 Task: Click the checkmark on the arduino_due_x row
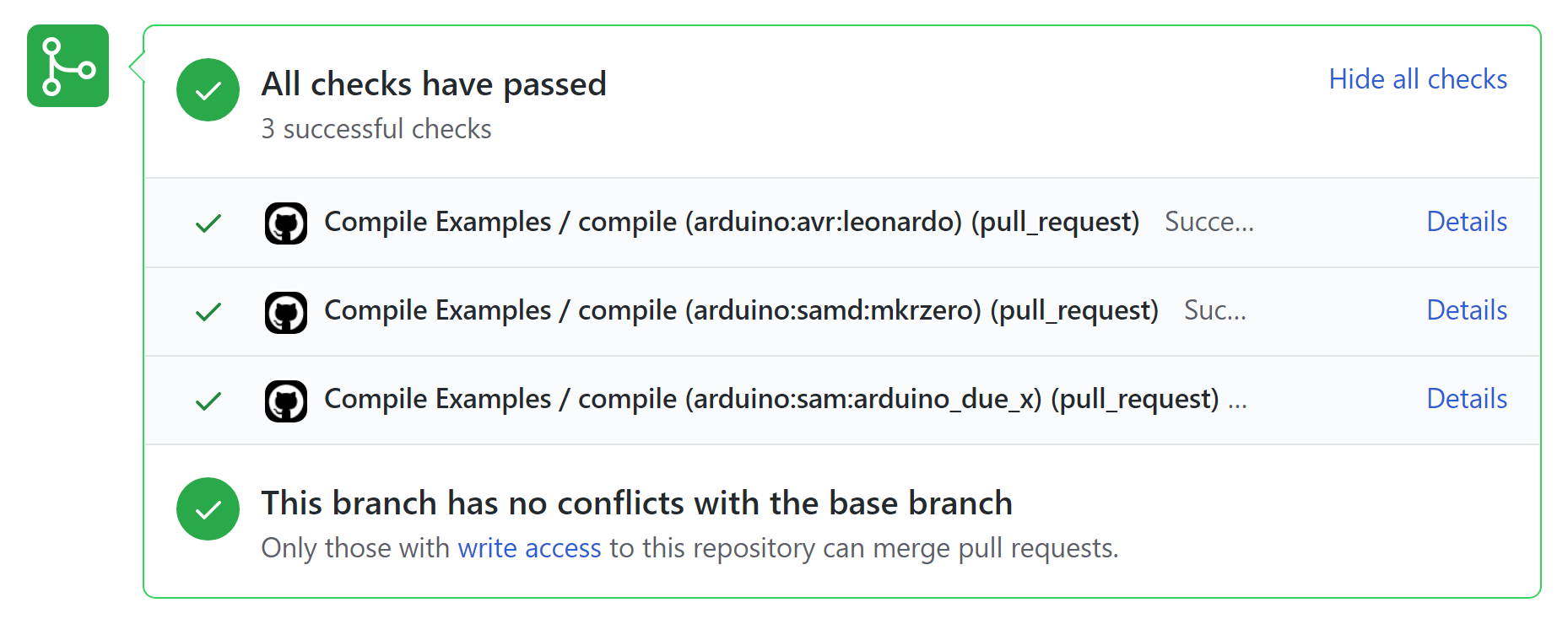click(x=208, y=401)
